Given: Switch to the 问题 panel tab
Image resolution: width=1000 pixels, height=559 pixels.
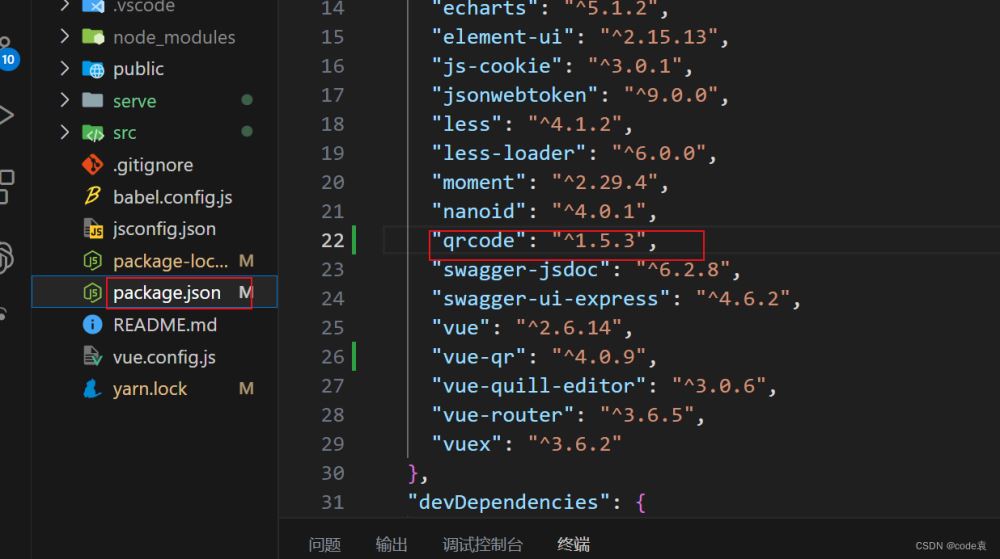Looking at the screenshot, I should pyautogui.click(x=325, y=544).
